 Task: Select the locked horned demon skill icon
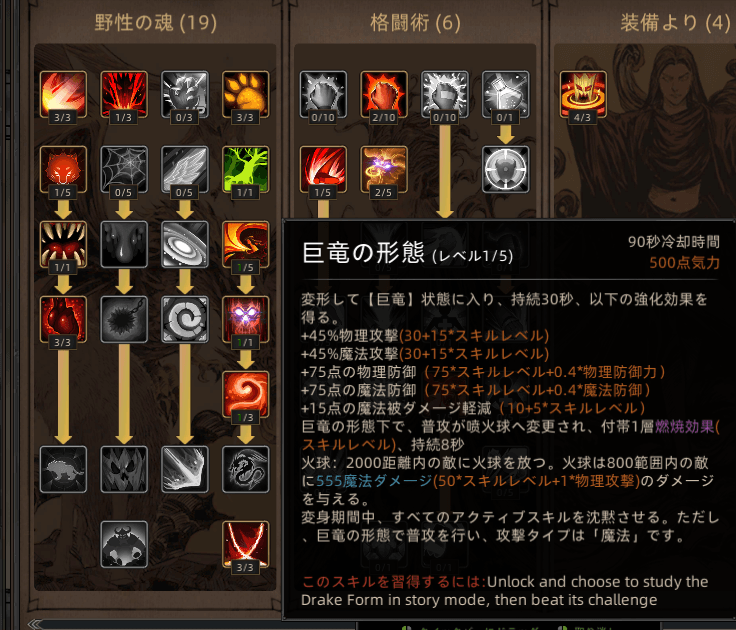point(124,545)
